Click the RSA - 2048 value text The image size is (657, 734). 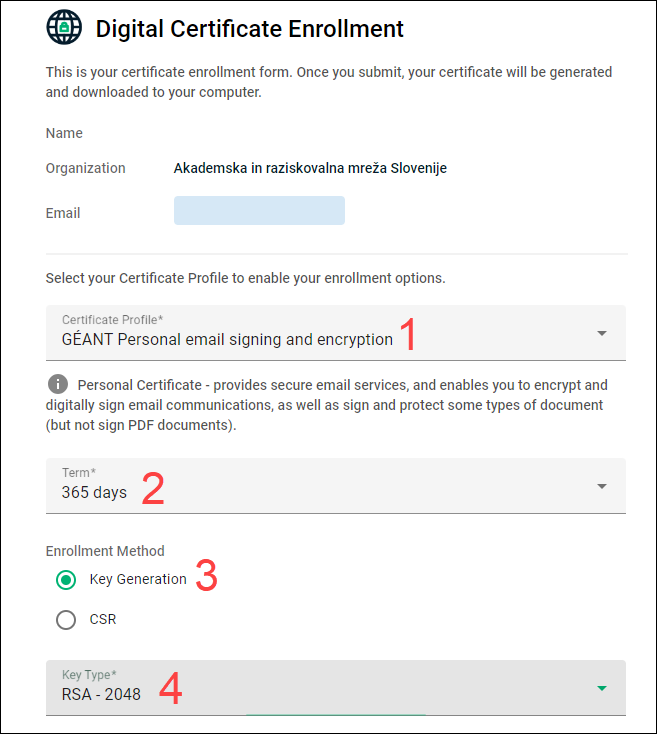point(101,694)
